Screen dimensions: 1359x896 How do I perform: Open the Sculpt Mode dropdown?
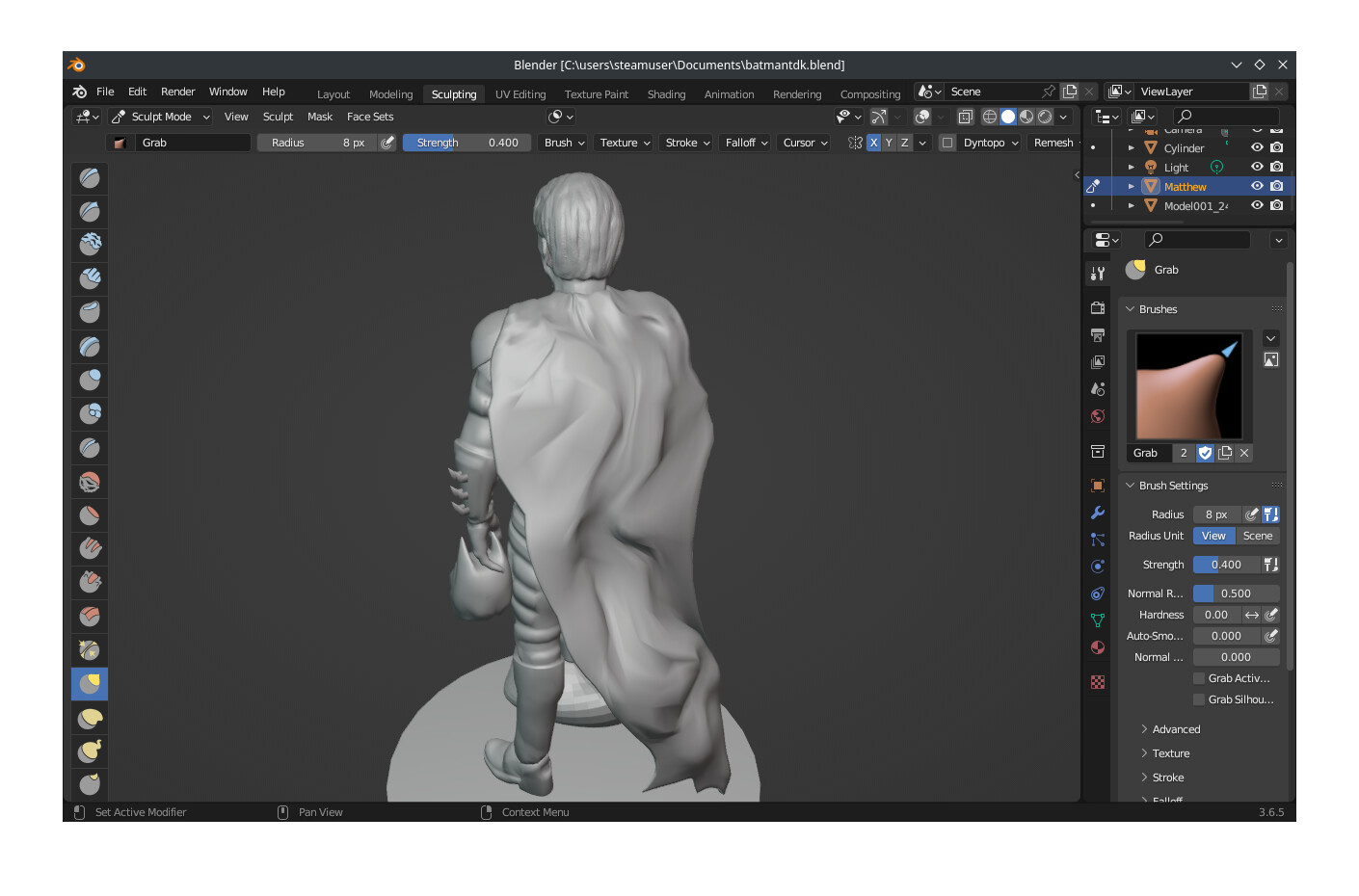tap(161, 117)
